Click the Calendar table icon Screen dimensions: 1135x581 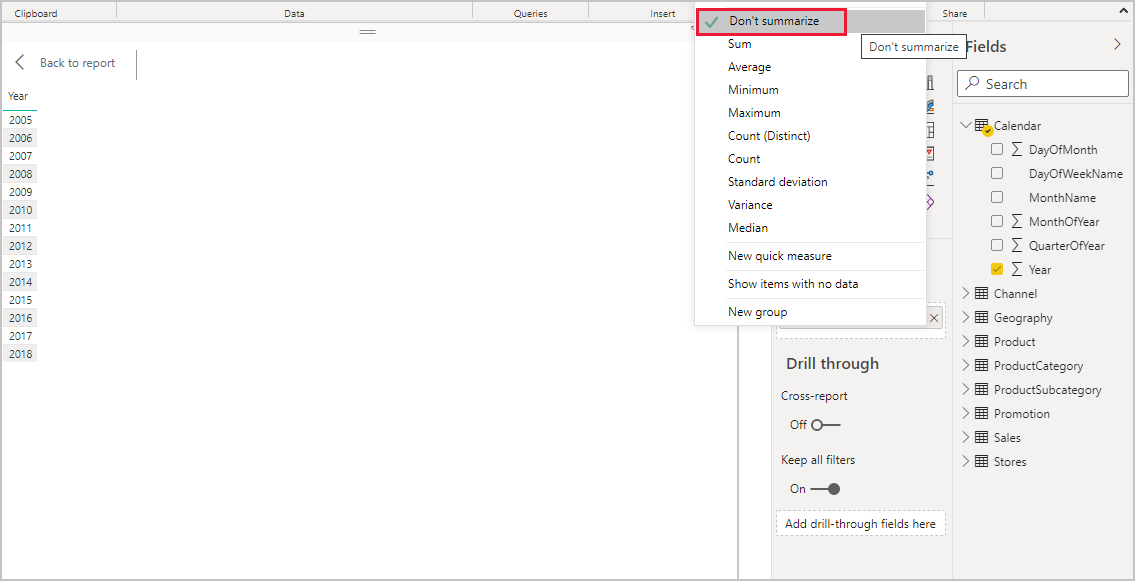(x=980, y=125)
